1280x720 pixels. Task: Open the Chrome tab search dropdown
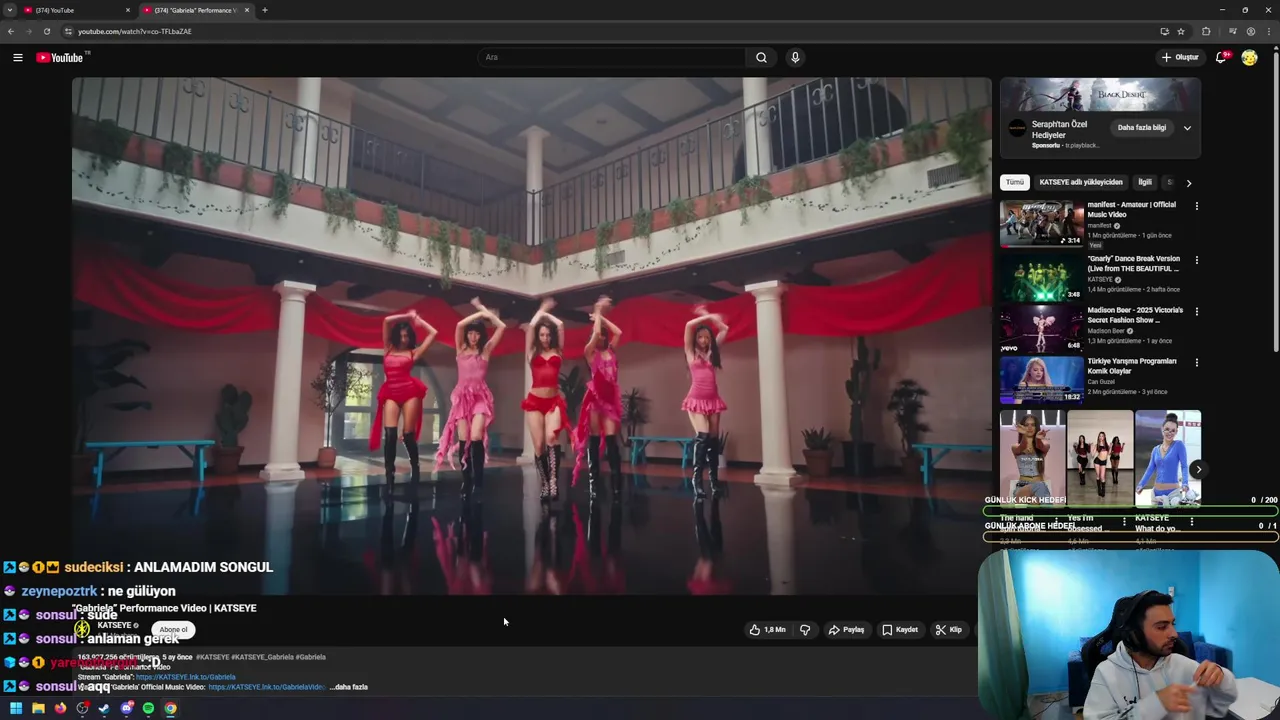(x=9, y=10)
